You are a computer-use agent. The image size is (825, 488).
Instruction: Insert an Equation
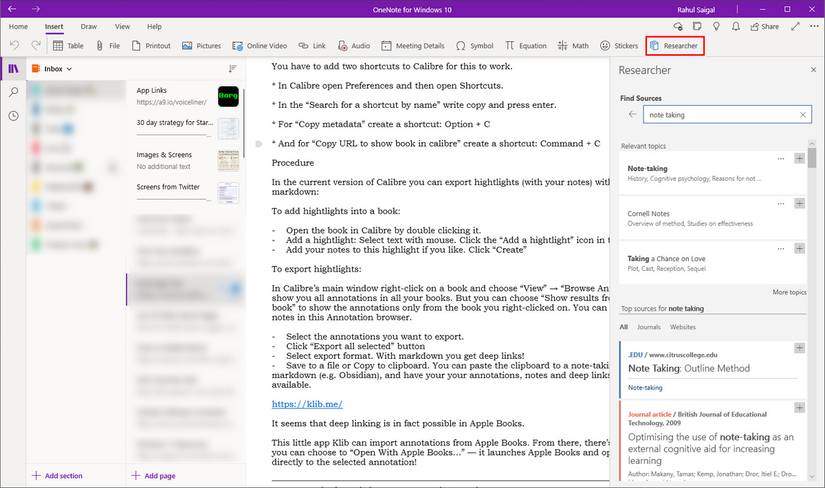(526, 46)
